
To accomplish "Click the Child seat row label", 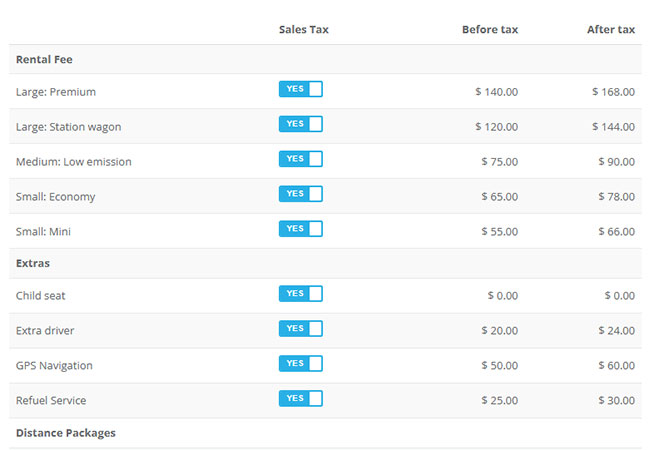I will coord(40,296).
